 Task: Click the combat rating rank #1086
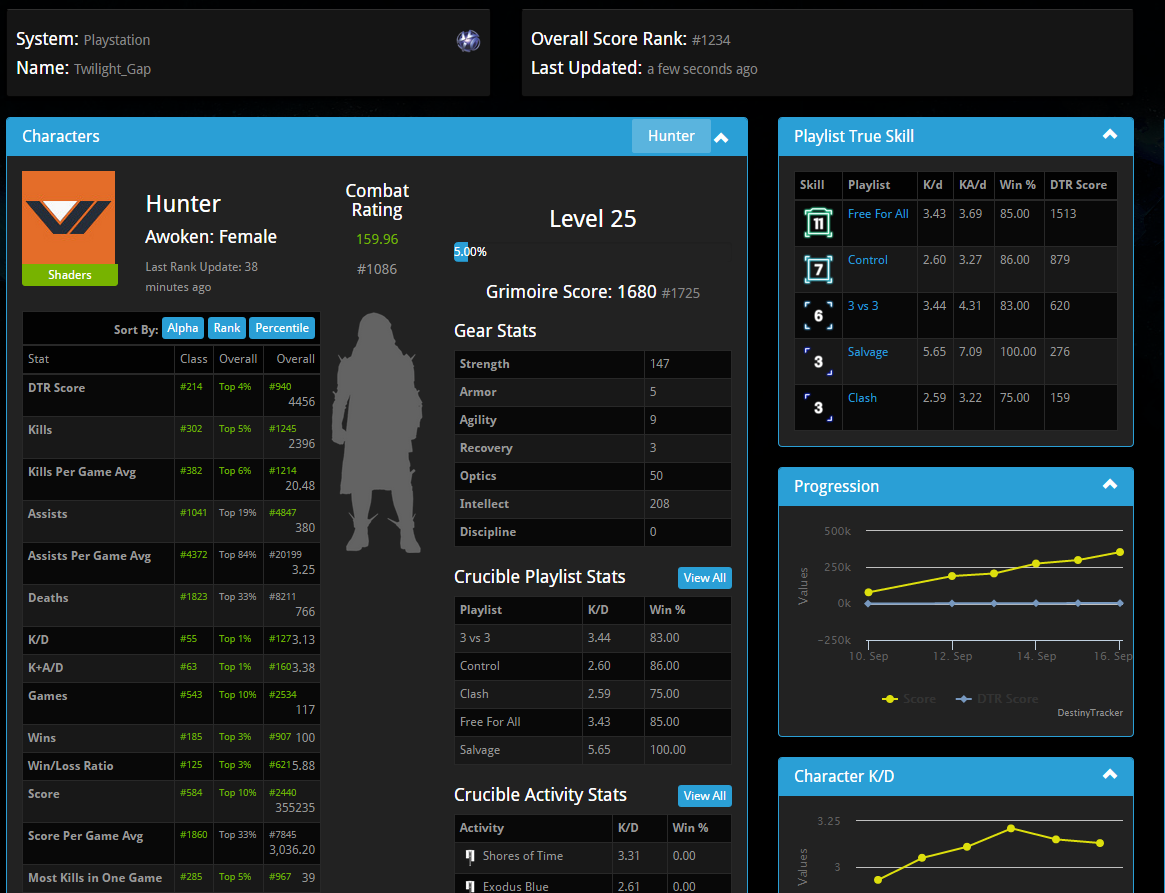coord(377,269)
